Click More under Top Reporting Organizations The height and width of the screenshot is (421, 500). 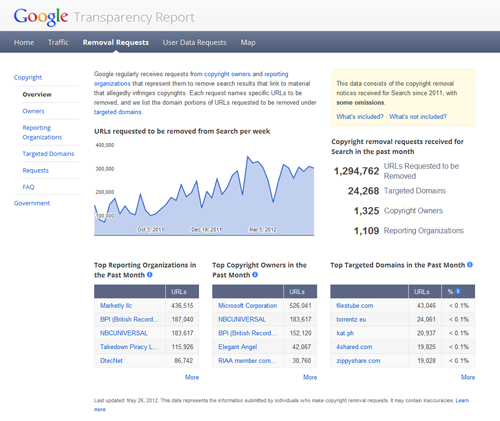192,377
